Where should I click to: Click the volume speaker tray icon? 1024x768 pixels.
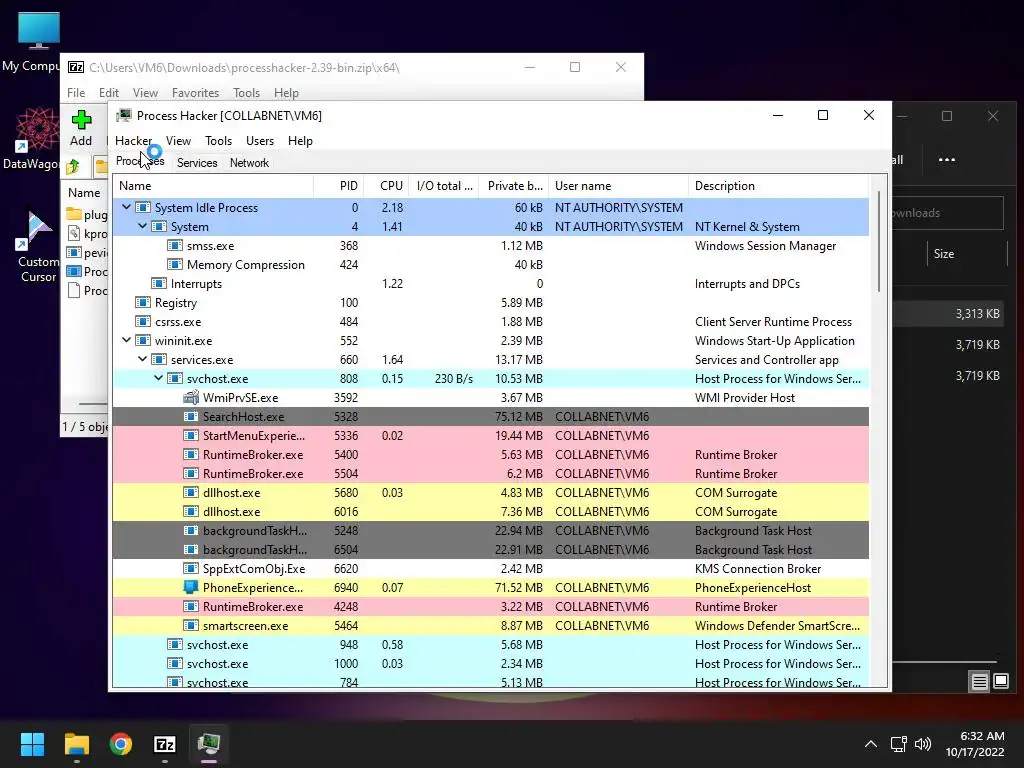coord(923,744)
